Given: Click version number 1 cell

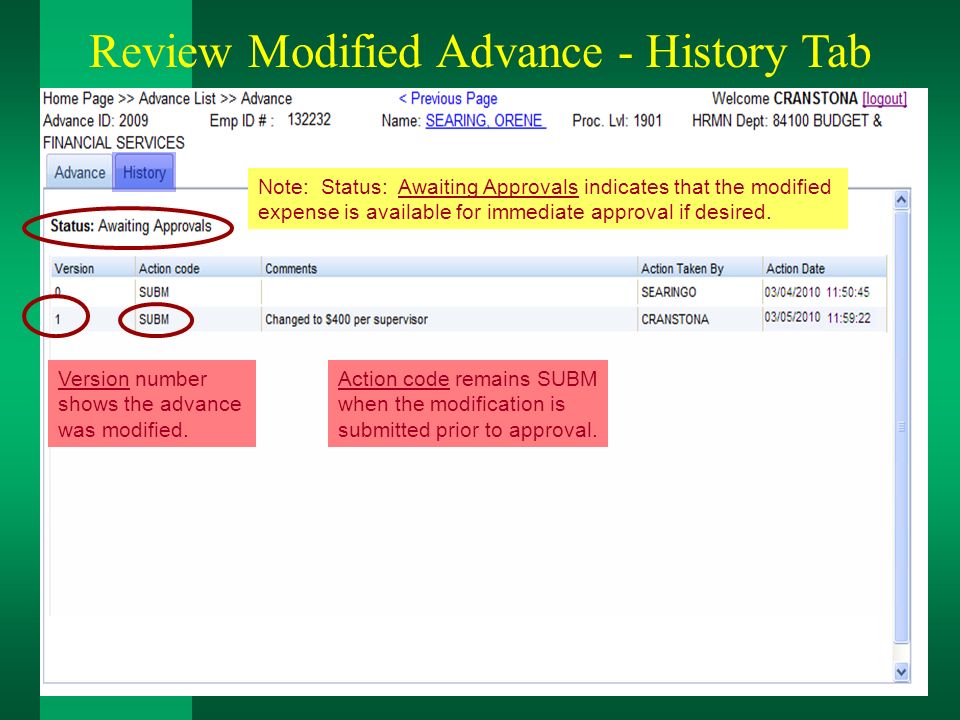Looking at the screenshot, I should (x=58, y=319).
